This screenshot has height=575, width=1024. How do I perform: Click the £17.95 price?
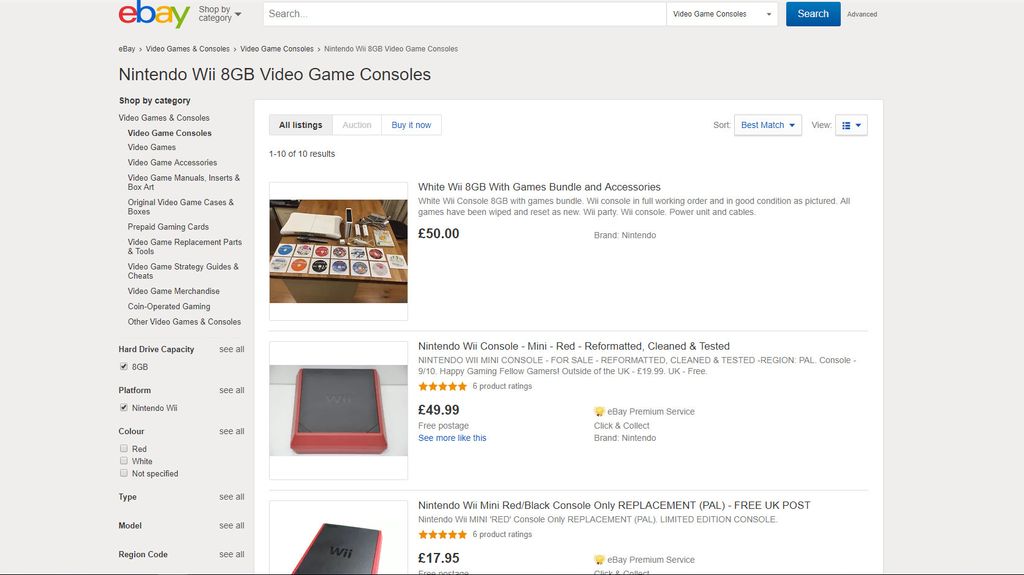pos(439,558)
